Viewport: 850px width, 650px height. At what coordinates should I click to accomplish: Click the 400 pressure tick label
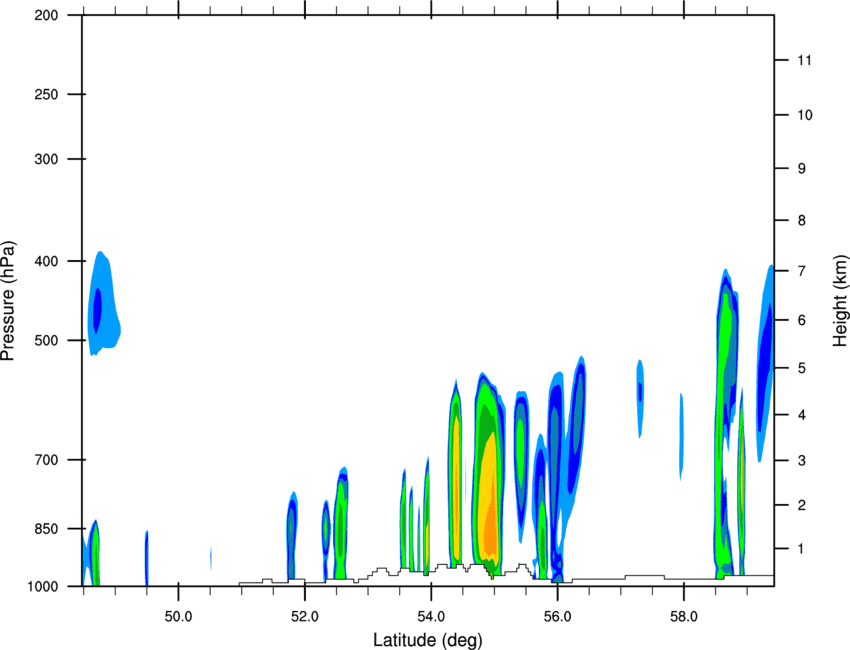[x=47, y=261]
